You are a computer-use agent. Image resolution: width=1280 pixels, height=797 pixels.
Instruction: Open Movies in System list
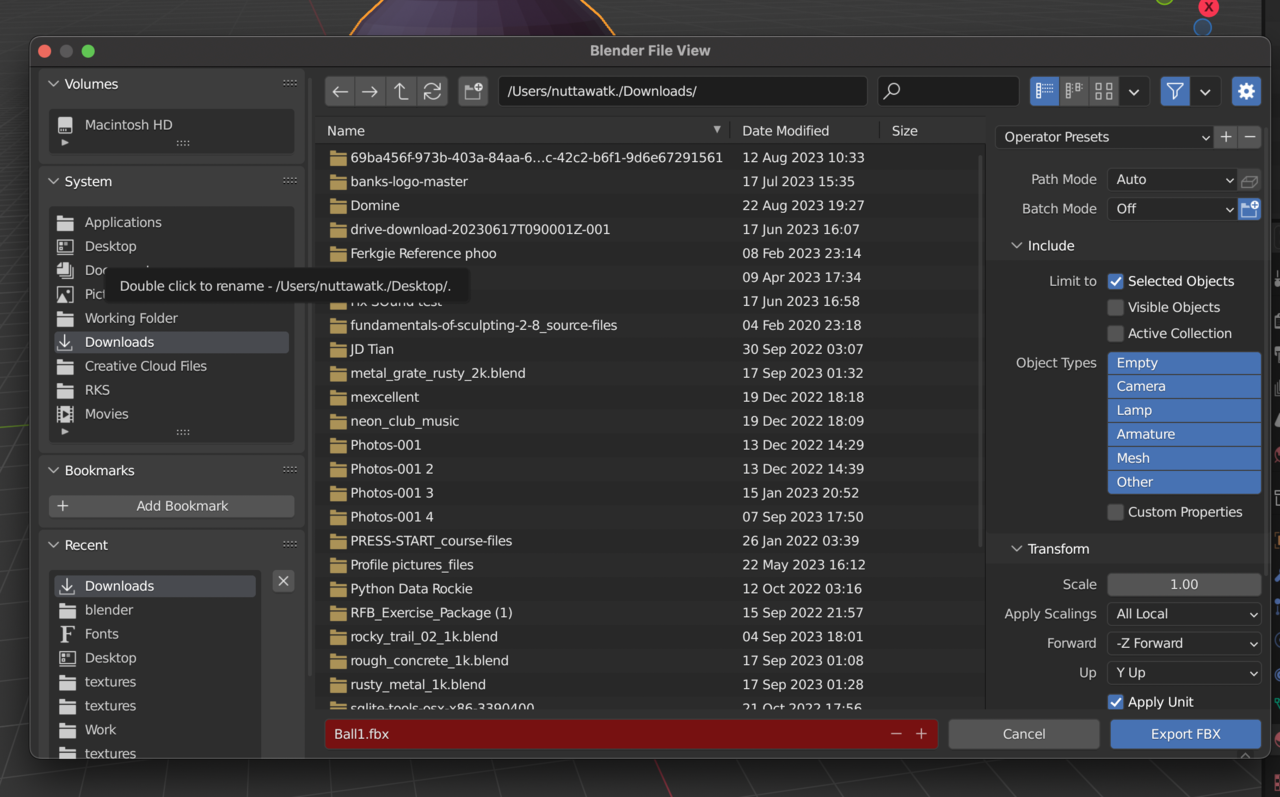[172, 414]
